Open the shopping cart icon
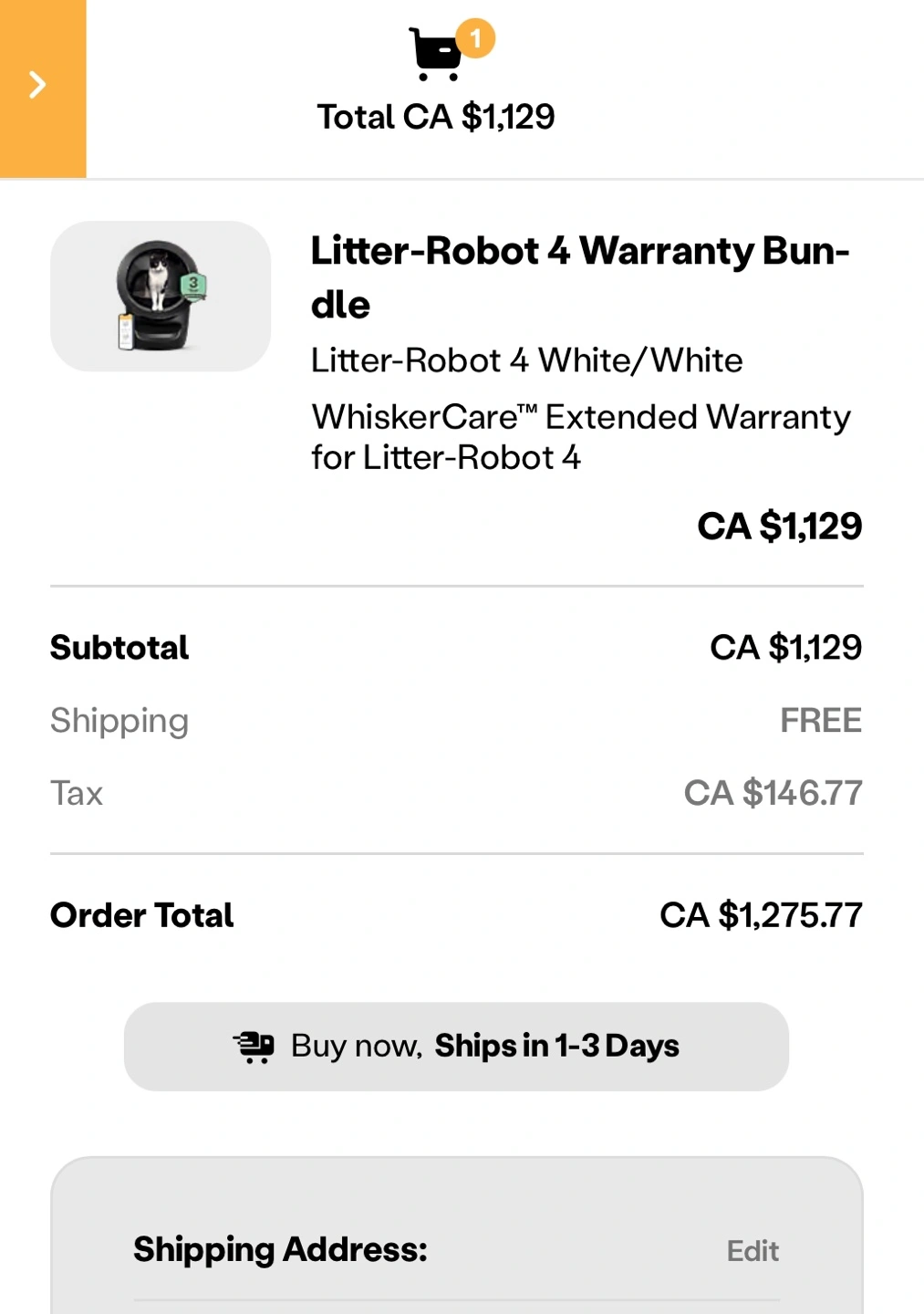 436,55
